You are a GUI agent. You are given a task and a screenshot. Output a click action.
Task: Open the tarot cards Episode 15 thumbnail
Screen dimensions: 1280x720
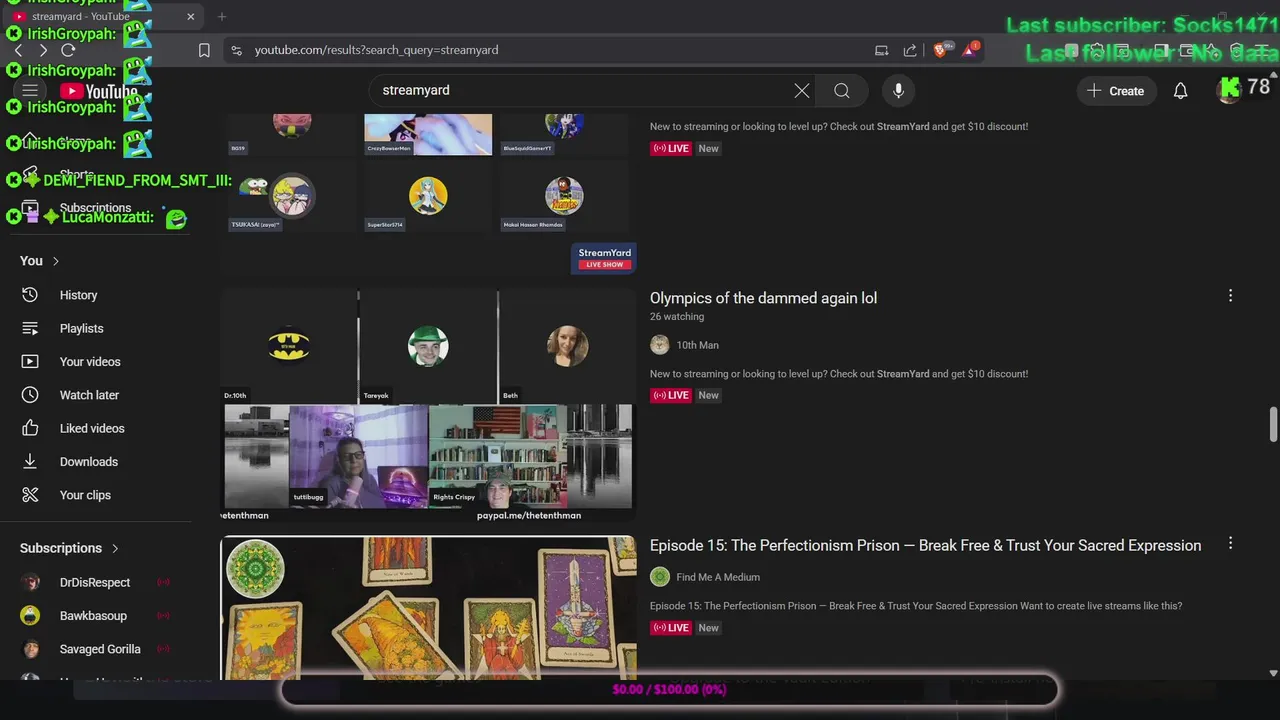[428, 608]
